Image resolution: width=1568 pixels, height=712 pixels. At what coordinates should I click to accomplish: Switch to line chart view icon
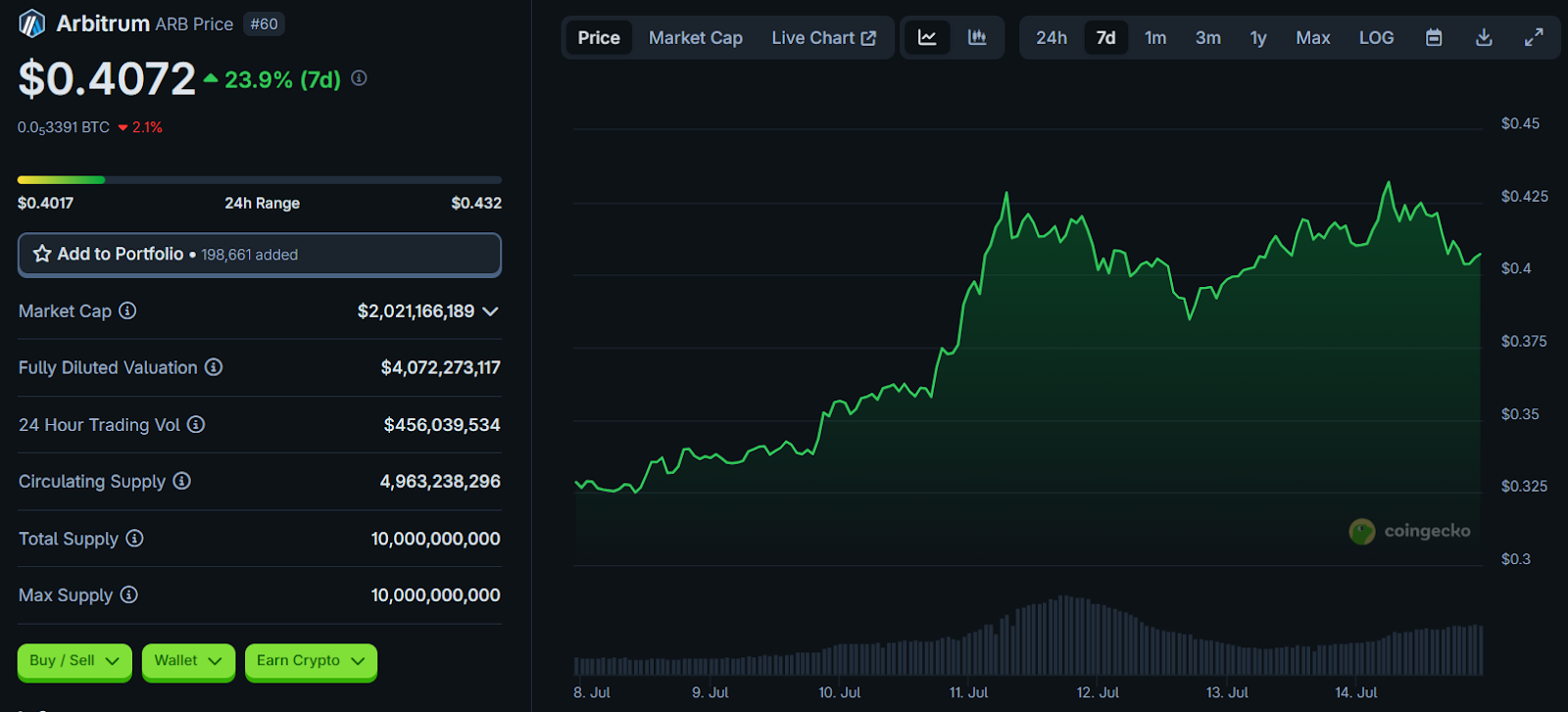pos(927,37)
